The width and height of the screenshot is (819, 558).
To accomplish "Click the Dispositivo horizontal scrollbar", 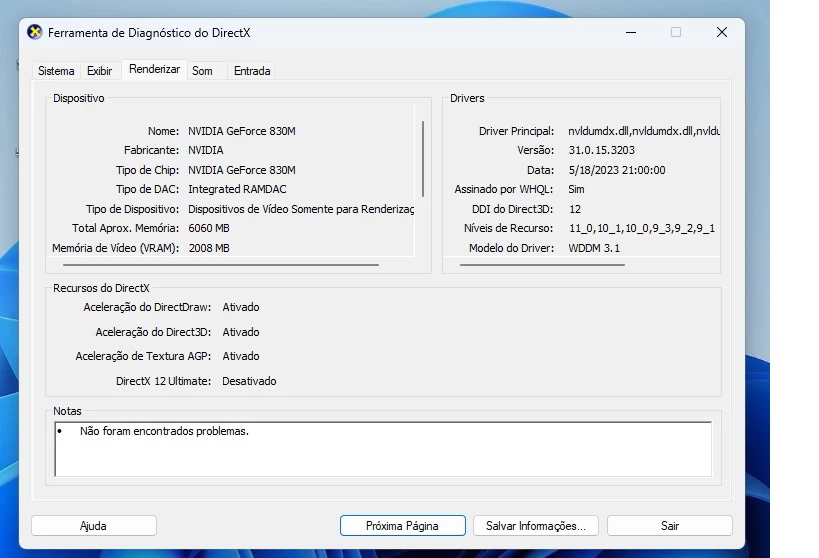I will click(220, 265).
